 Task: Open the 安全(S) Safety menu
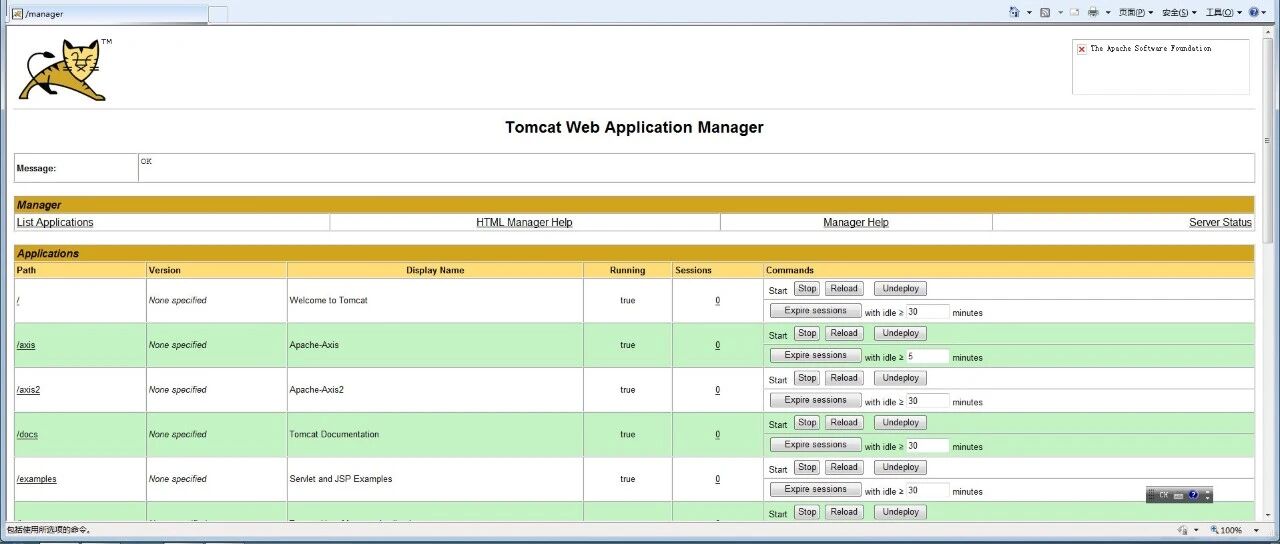click(1180, 13)
